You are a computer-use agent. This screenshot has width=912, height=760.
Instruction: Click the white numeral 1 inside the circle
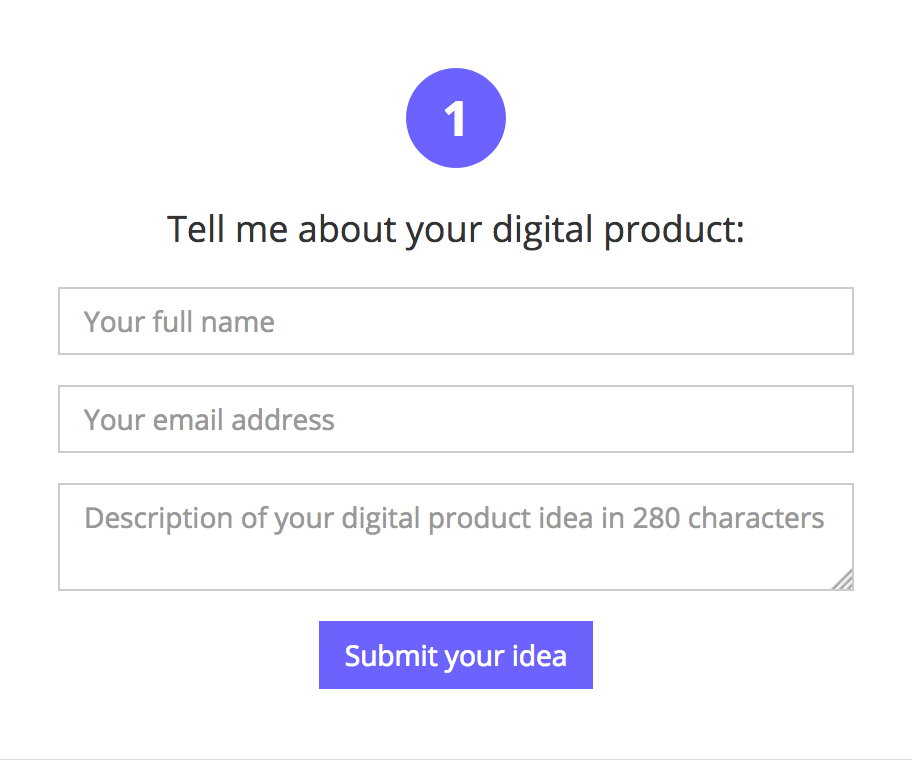coord(455,120)
